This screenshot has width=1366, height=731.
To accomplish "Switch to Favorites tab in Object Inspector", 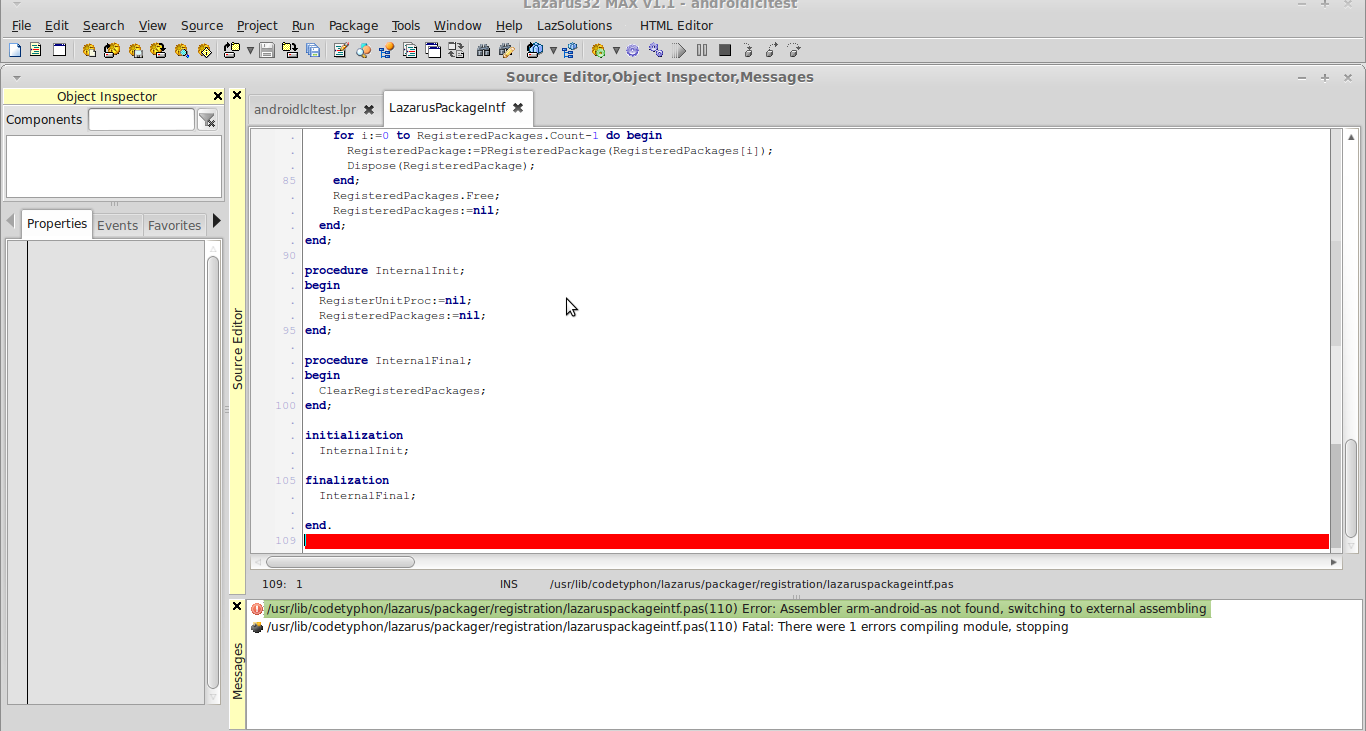I will [174, 225].
